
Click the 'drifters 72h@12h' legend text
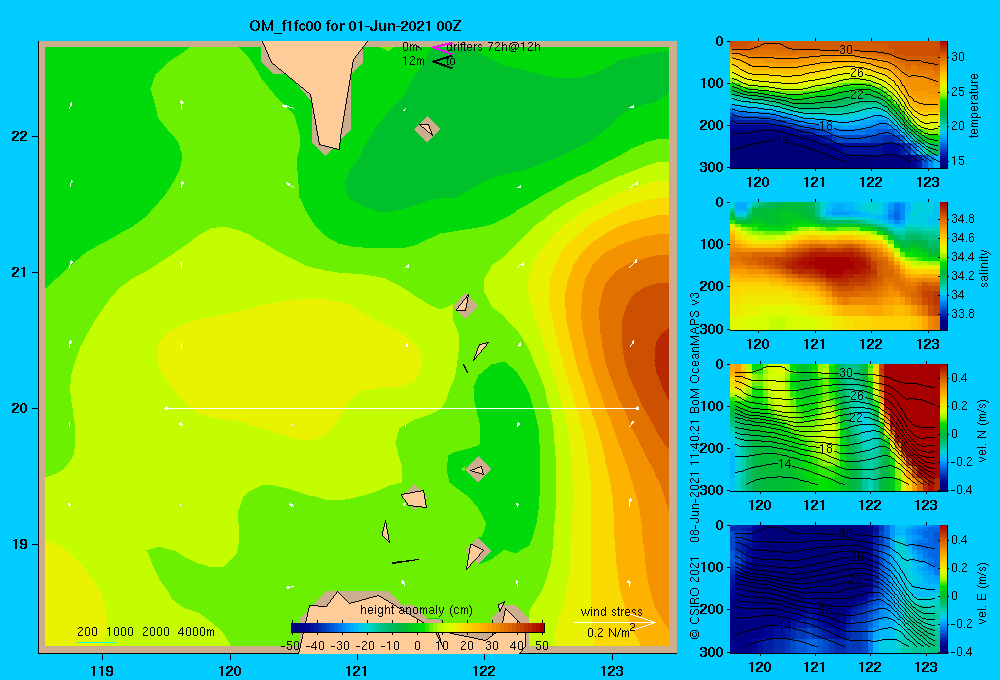493,47
